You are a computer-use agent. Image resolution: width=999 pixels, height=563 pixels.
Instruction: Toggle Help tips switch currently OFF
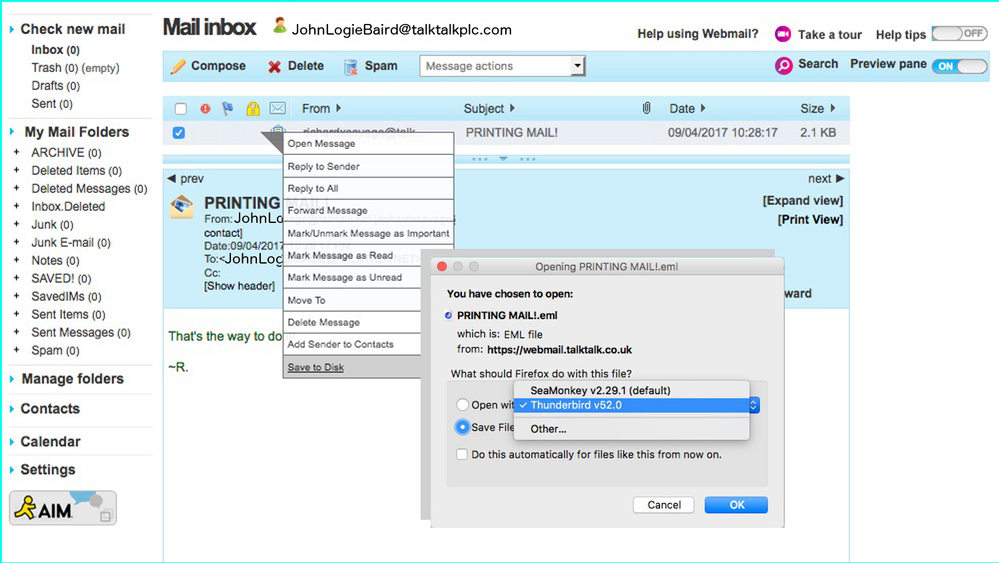point(959,33)
